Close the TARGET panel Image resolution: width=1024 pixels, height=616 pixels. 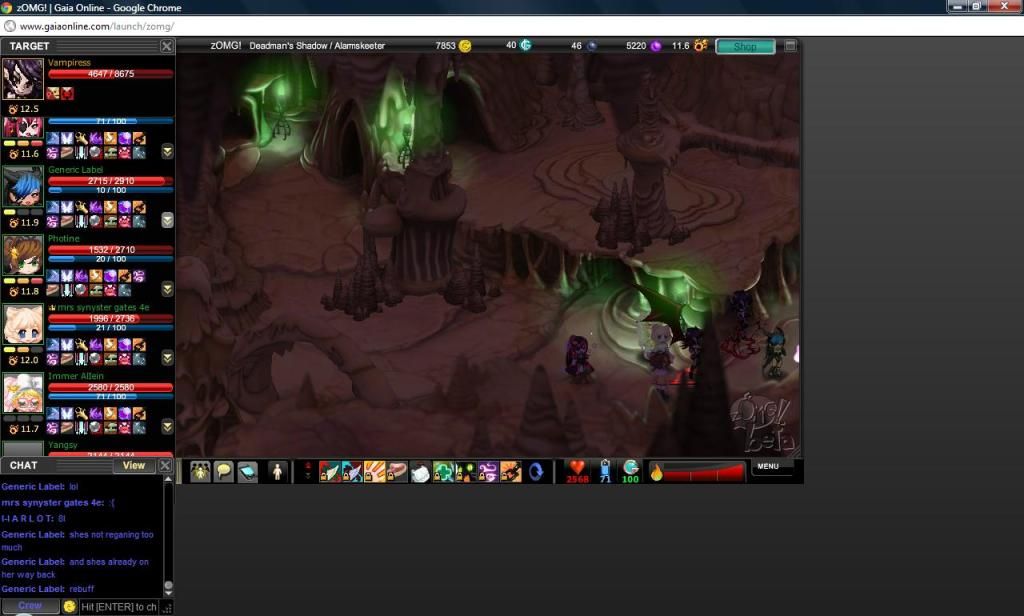point(167,46)
